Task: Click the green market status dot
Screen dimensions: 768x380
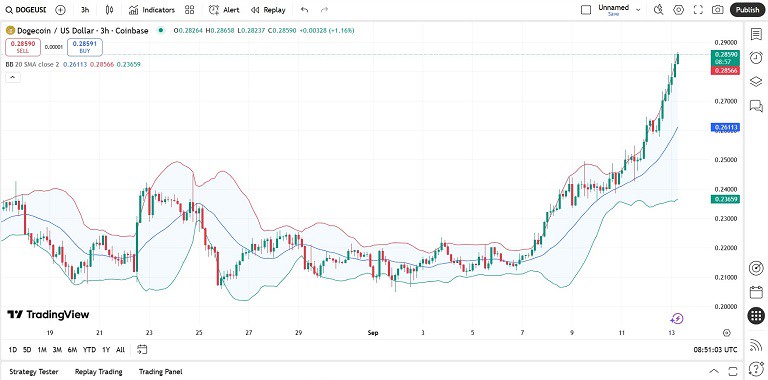Action: pos(161,30)
